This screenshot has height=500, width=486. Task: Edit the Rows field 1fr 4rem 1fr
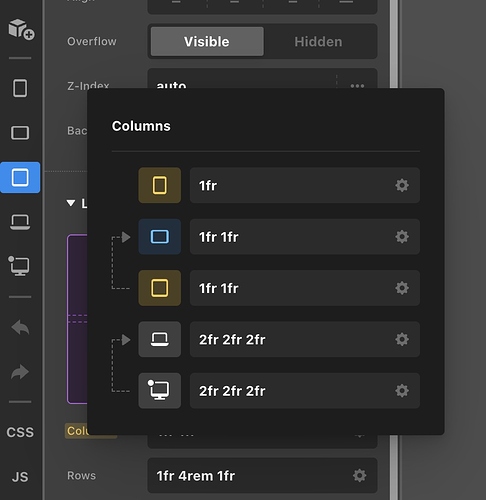point(262,476)
